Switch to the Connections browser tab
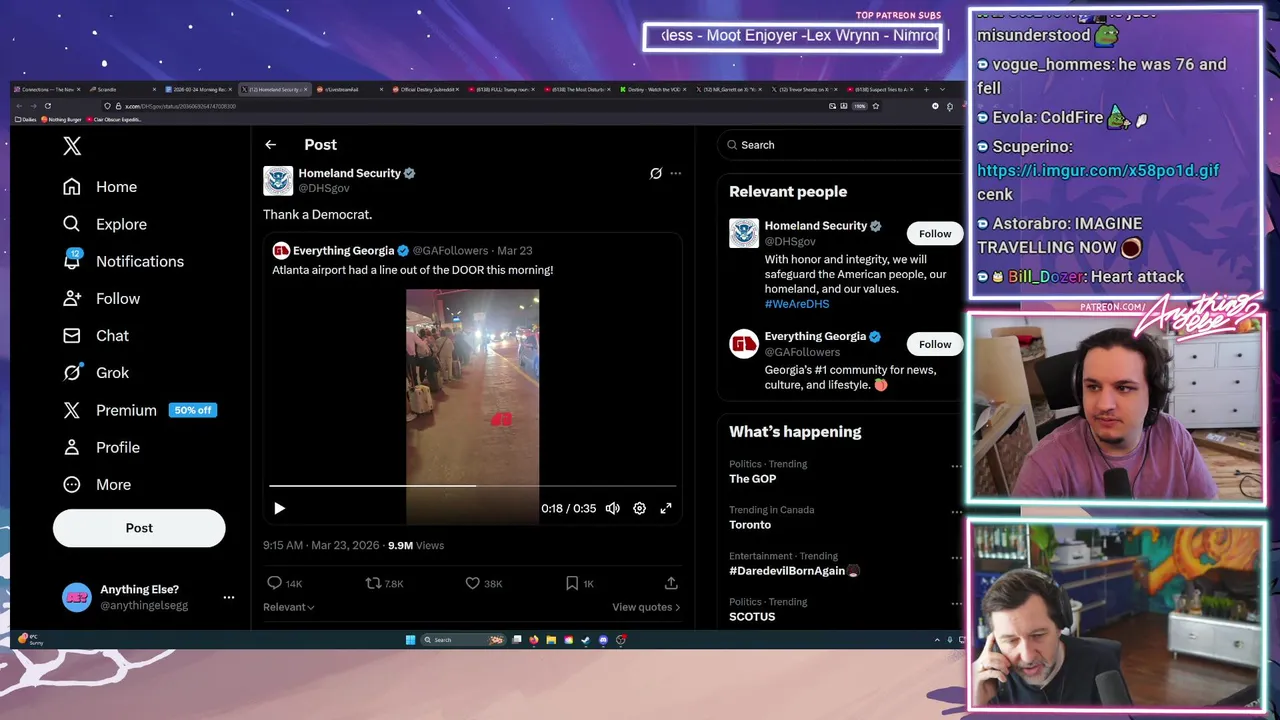 coord(45,89)
